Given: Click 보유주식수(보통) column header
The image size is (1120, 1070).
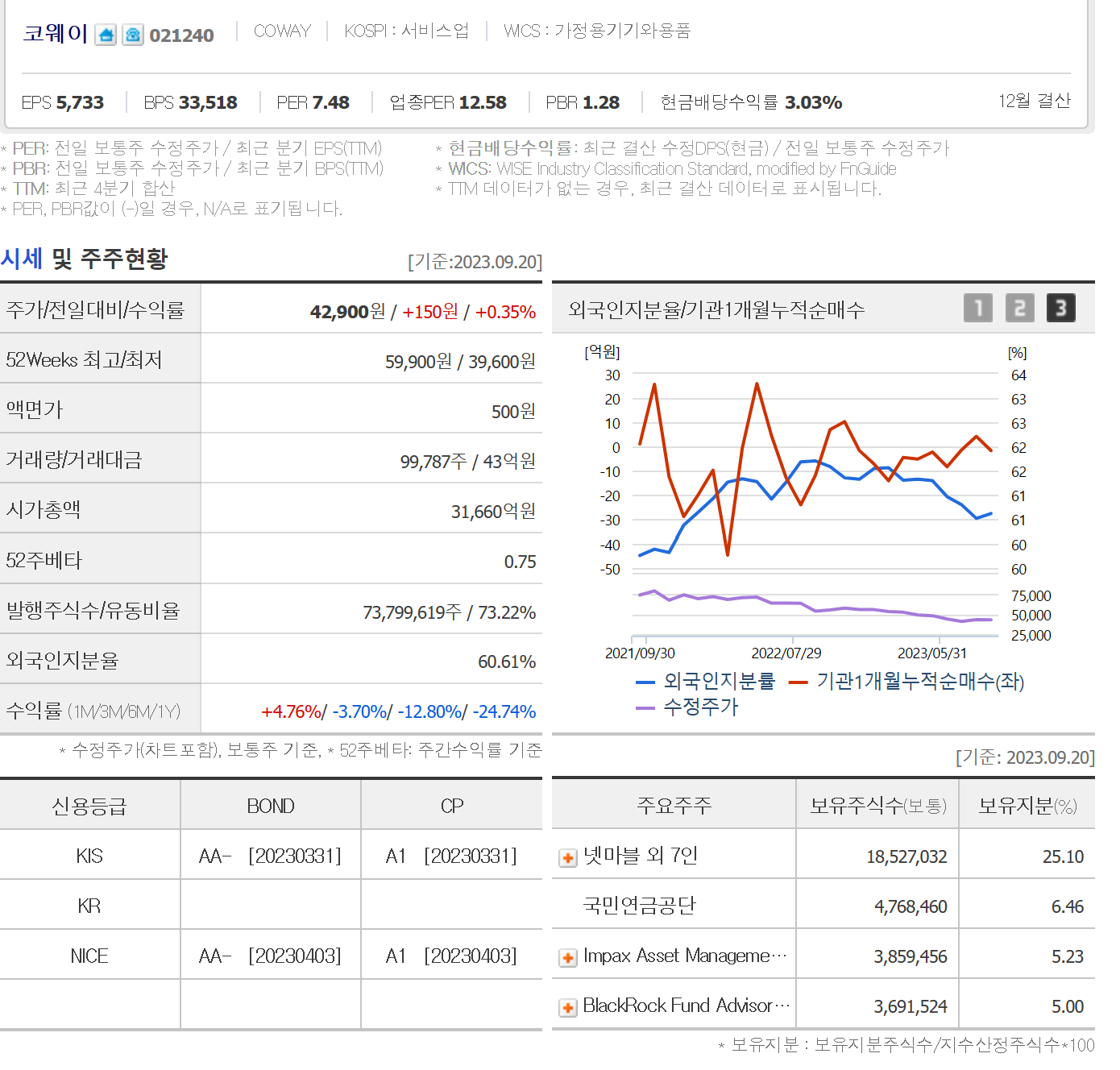Looking at the screenshot, I should [878, 806].
